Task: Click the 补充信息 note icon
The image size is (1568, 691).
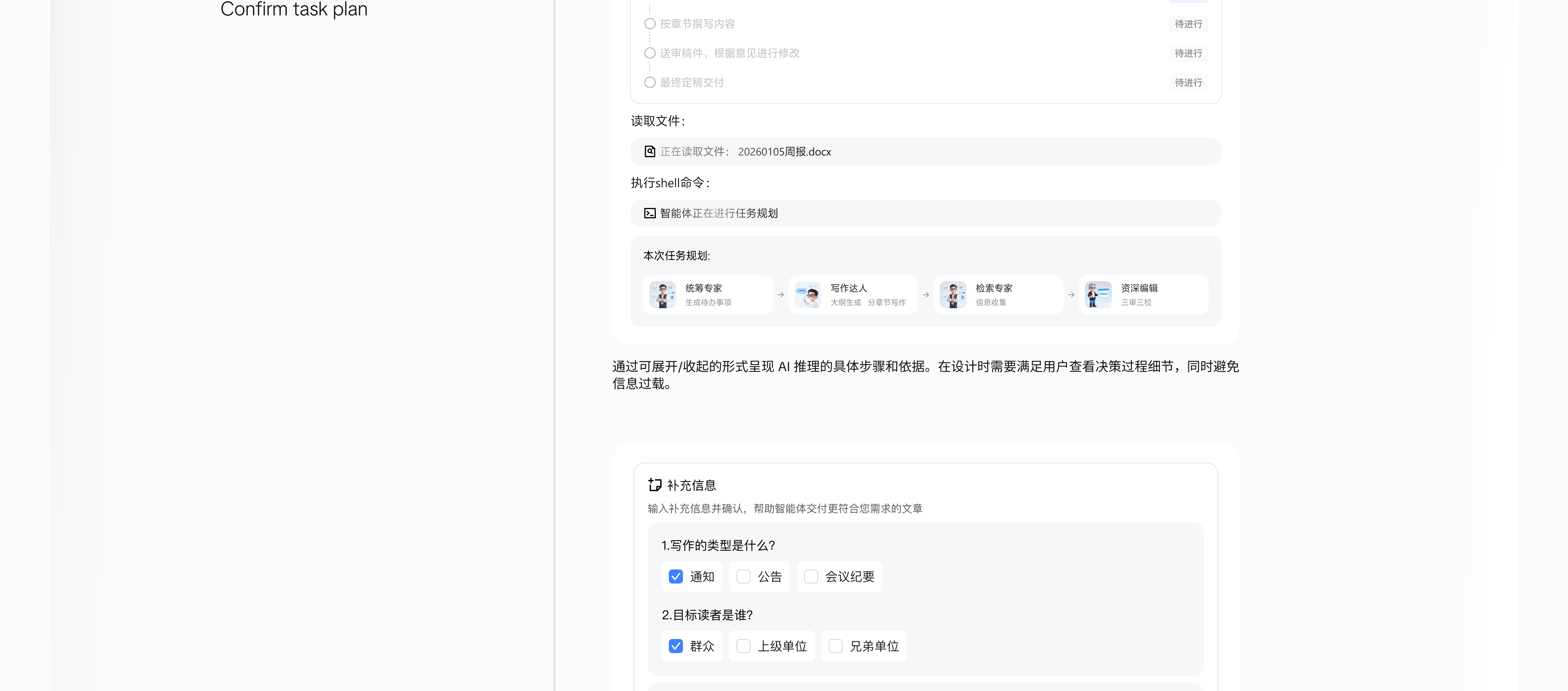Action: [x=655, y=485]
